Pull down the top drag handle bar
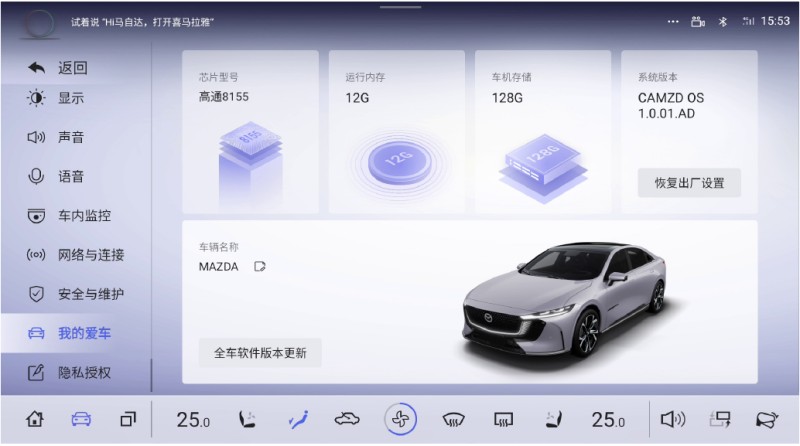This screenshot has width=800, height=446. pyautogui.click(x=401, y=7)
